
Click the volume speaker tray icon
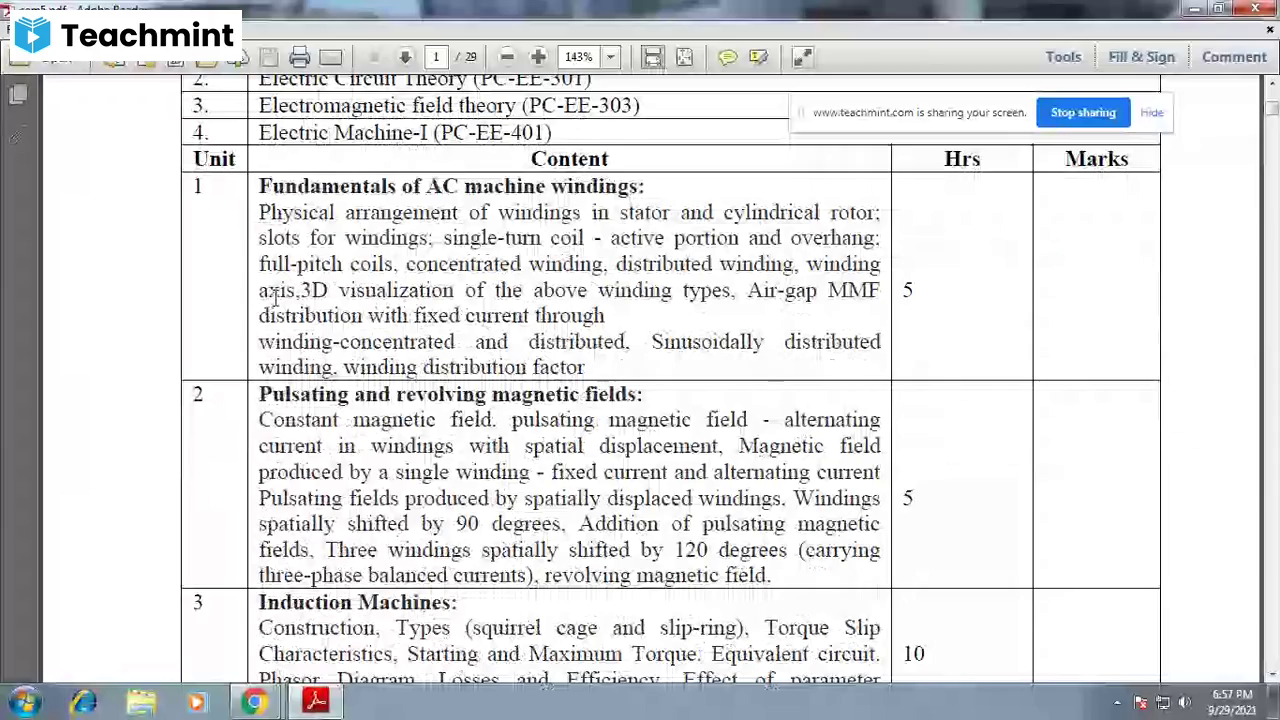click(1185, 702)
